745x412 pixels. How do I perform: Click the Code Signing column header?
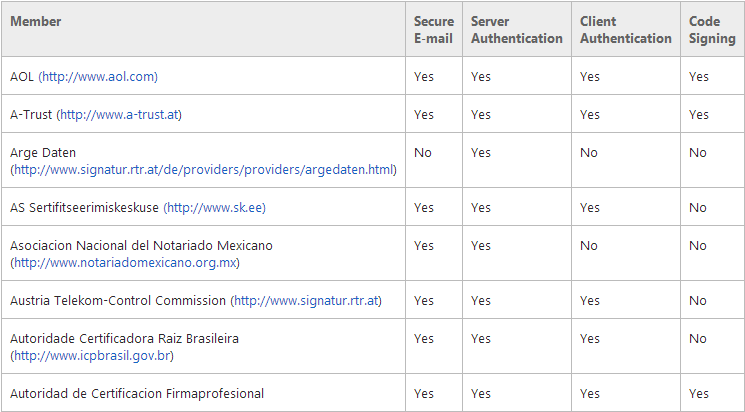pyautogui.click(x=712, y=29)
